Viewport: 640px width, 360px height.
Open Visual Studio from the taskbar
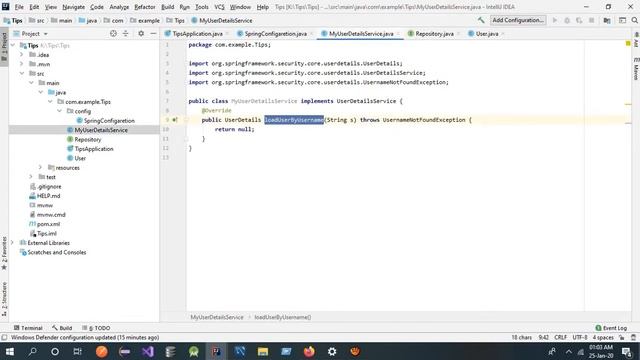[x=148, y=351]
